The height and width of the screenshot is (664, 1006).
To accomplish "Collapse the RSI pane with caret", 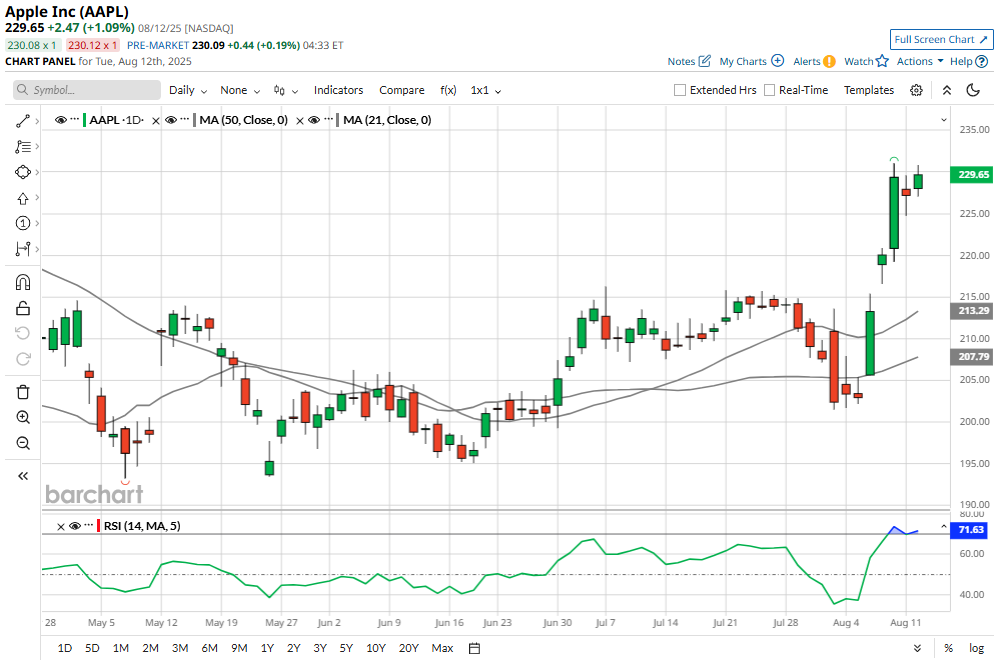I will click(944, 527).
